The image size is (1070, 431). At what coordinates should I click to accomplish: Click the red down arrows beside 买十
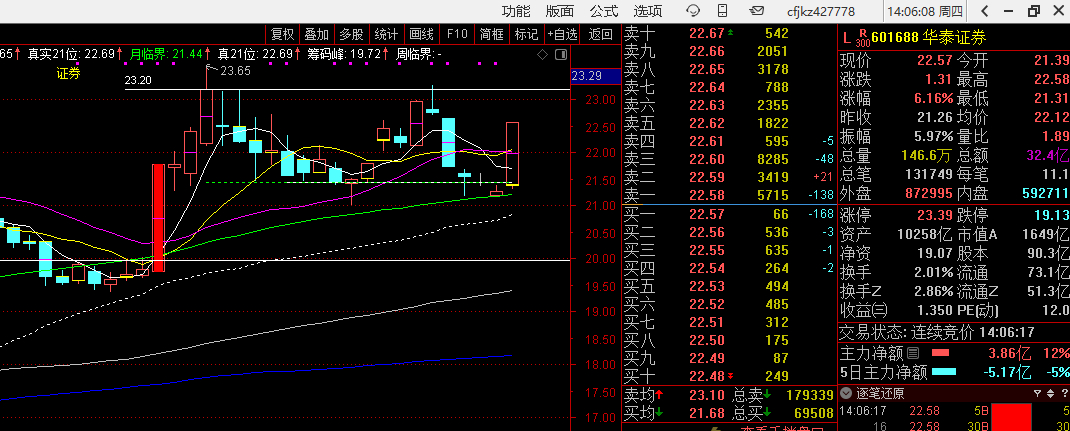point(731,376)
